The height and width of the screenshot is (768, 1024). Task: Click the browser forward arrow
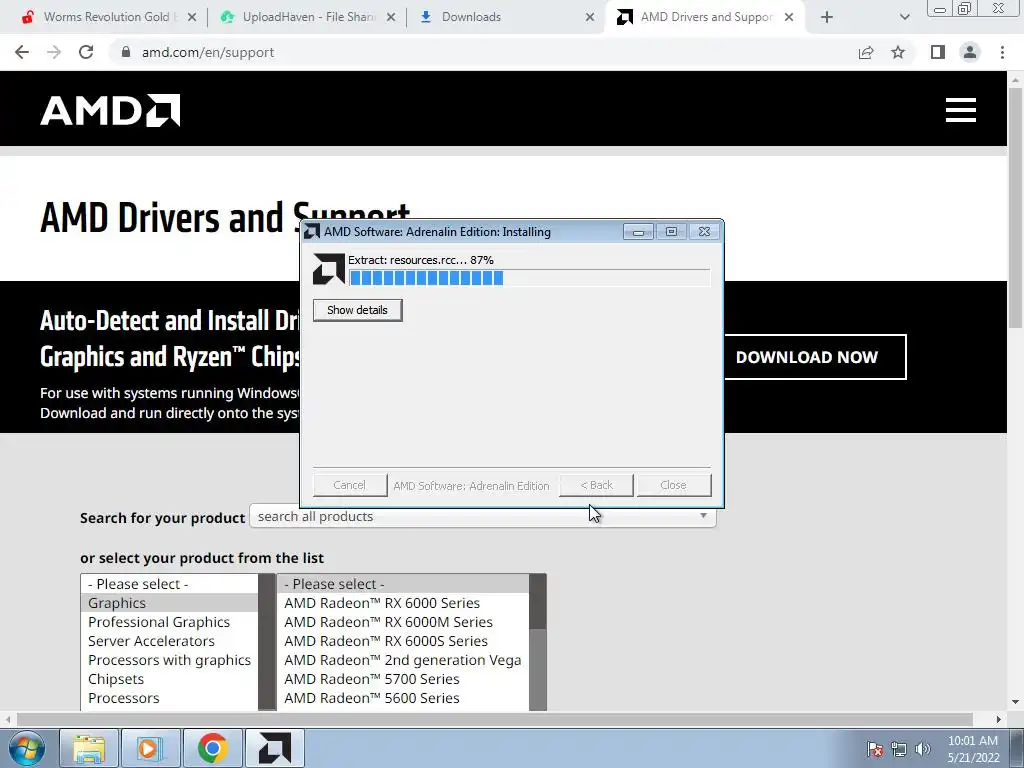coord(54,52)
